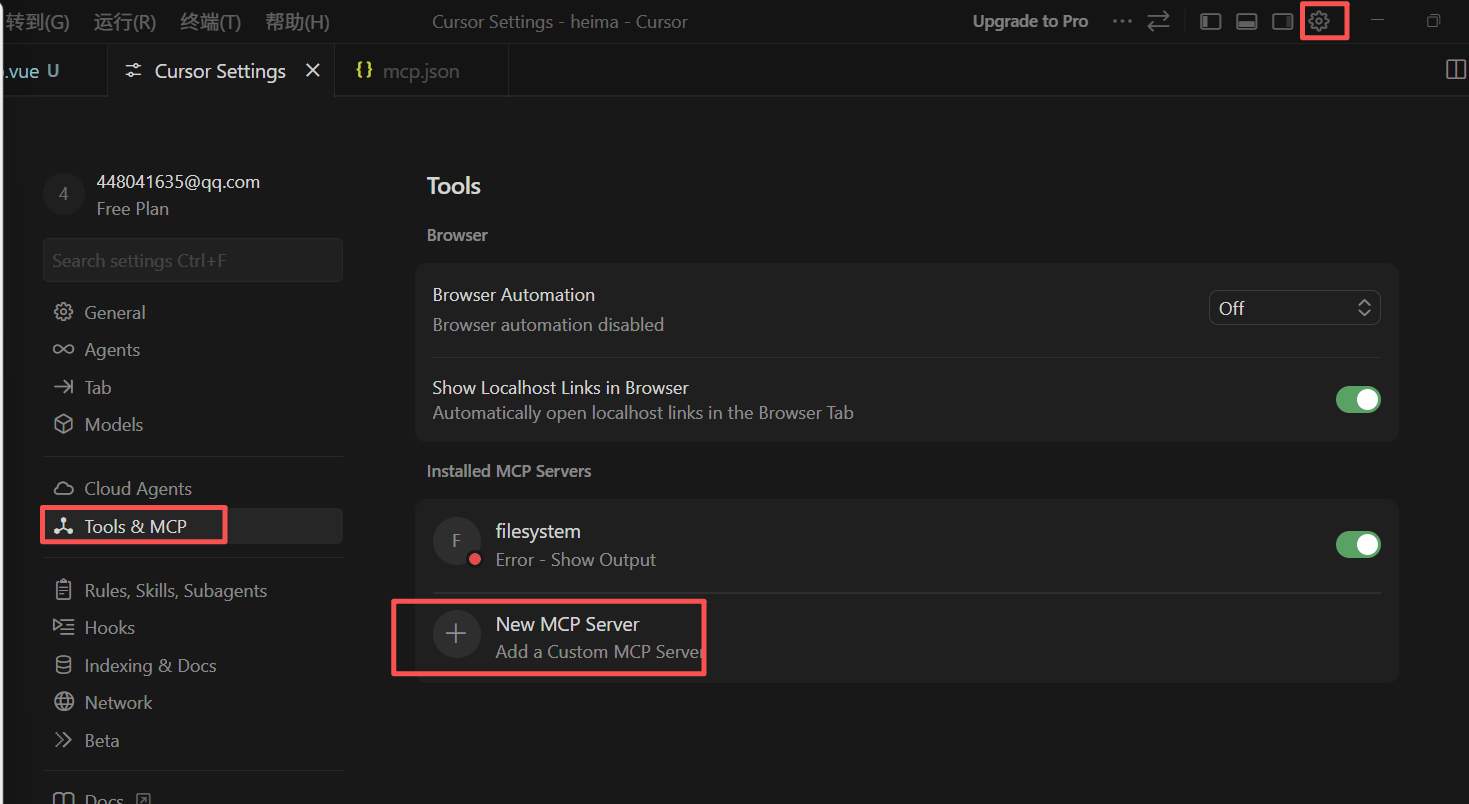Open Hooks settings section
Image resolution: width=1469 pixels, height=804 pixels.
[192, 628]
